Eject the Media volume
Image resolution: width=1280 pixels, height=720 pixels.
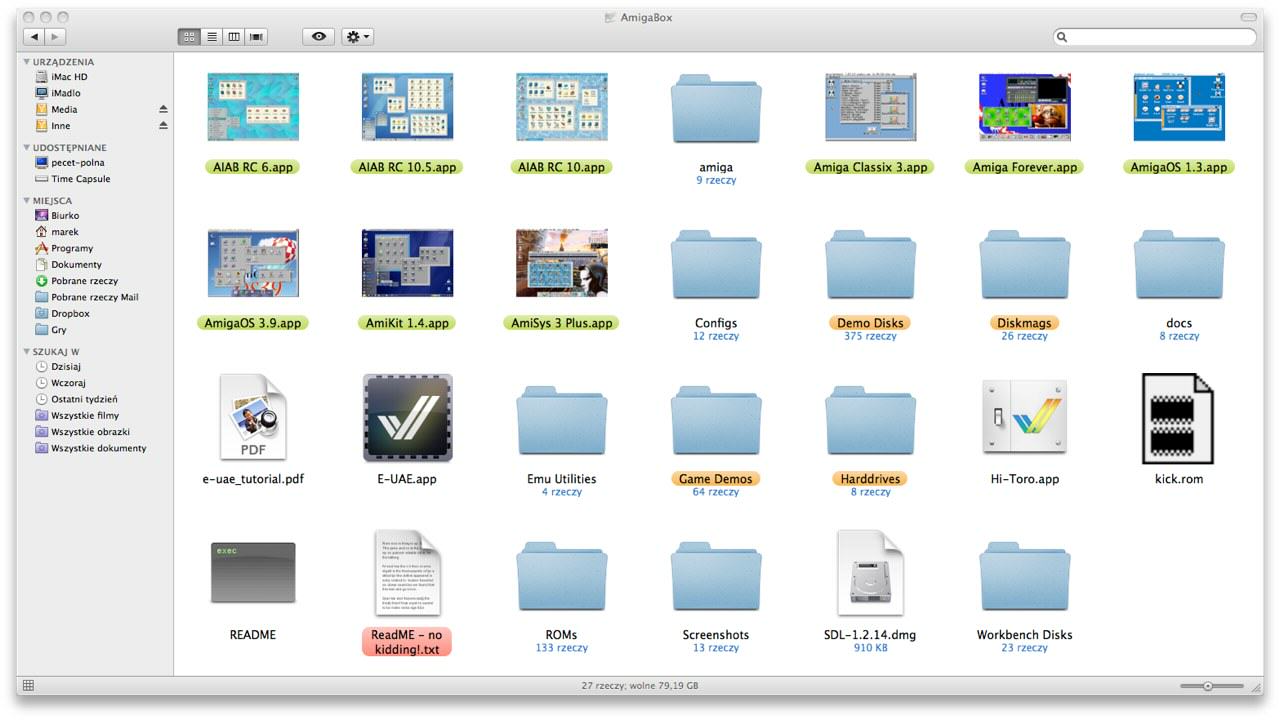(163, 110)
